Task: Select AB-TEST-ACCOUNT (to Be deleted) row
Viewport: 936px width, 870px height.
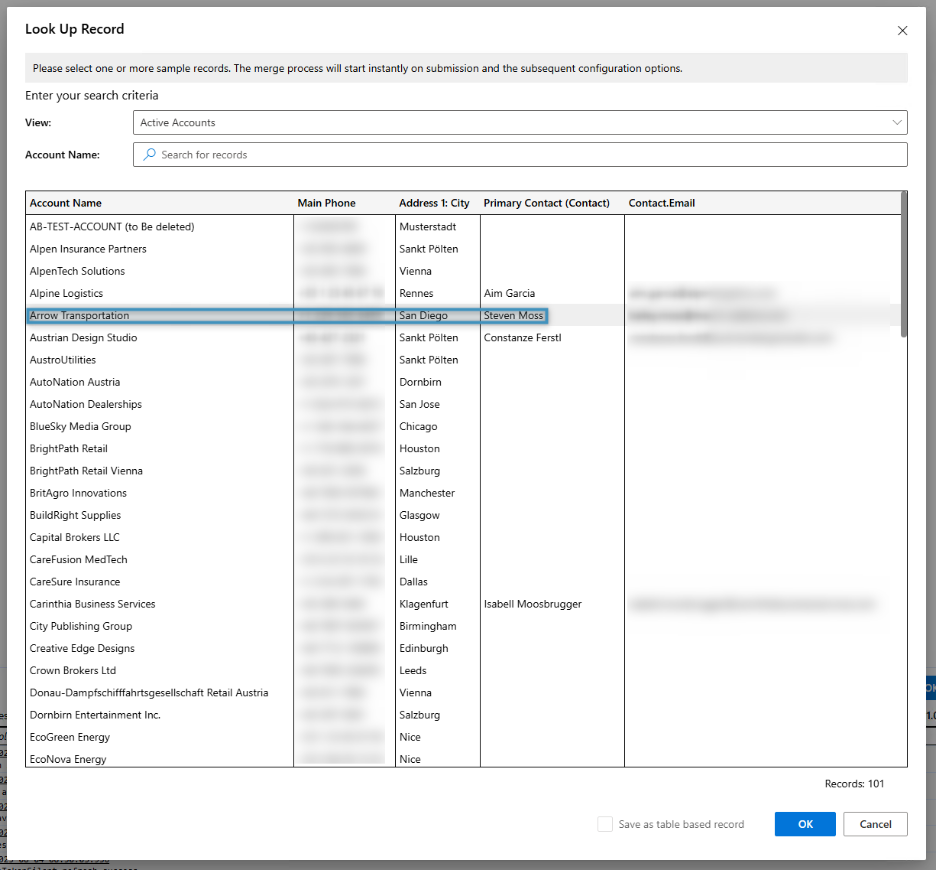Action: tap(112, 227)
